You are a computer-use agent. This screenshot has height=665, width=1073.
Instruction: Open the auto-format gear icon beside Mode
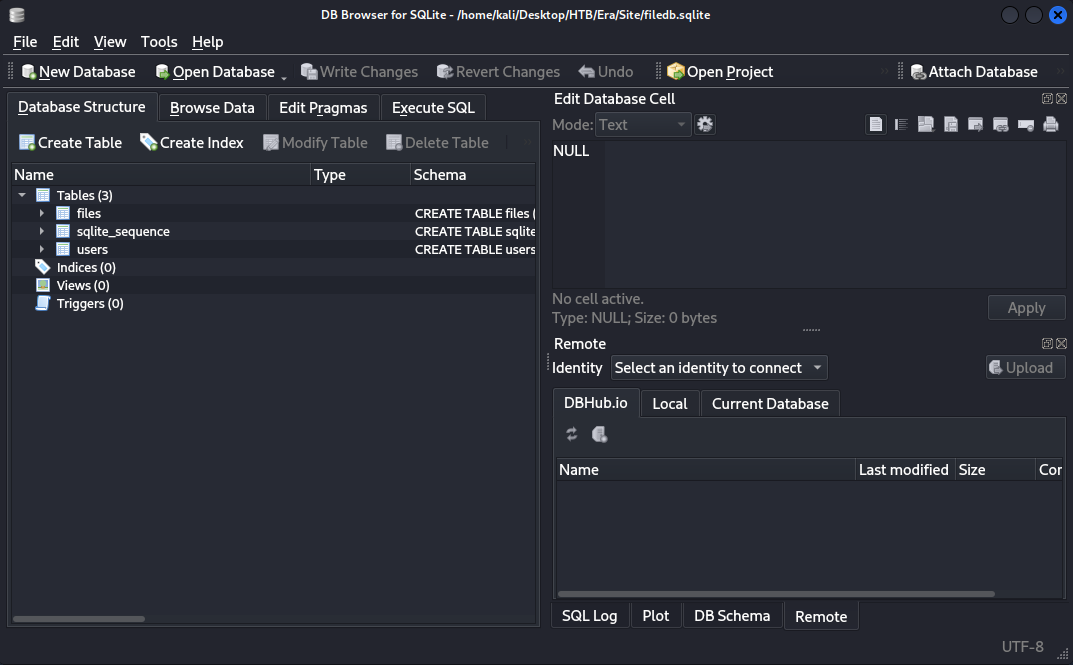pyautogui.click(x=705, y=125)
